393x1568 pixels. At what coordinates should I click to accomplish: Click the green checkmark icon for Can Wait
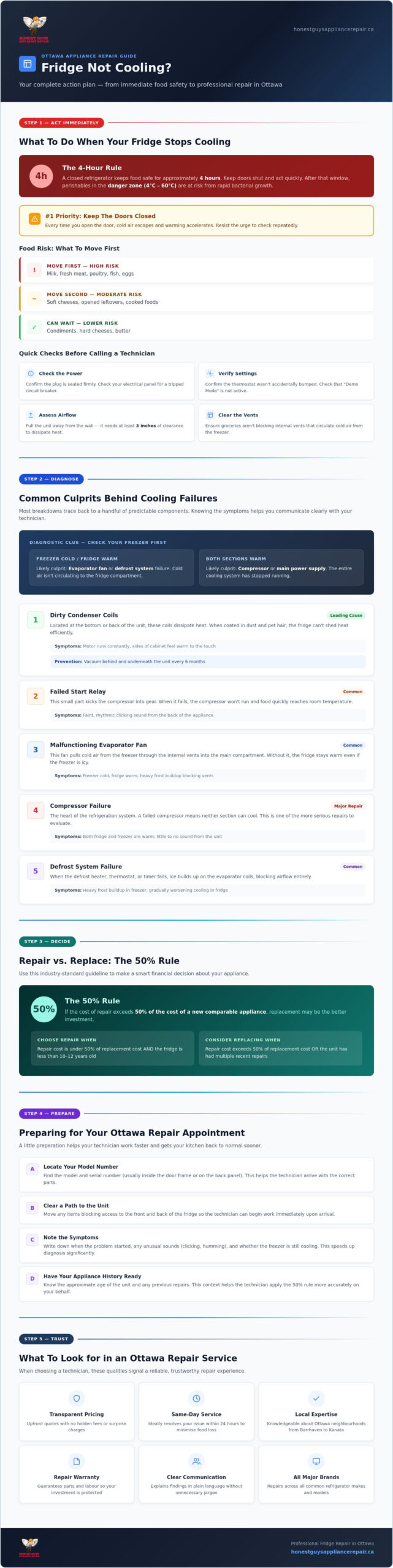(x=34, y=326)
